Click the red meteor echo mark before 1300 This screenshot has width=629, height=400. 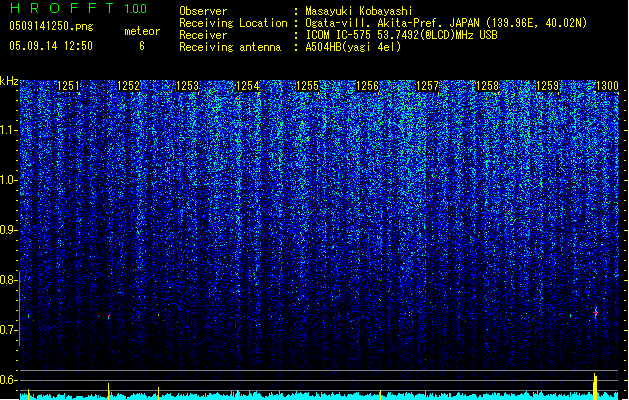pyautogui.click(x=595, y=313)
